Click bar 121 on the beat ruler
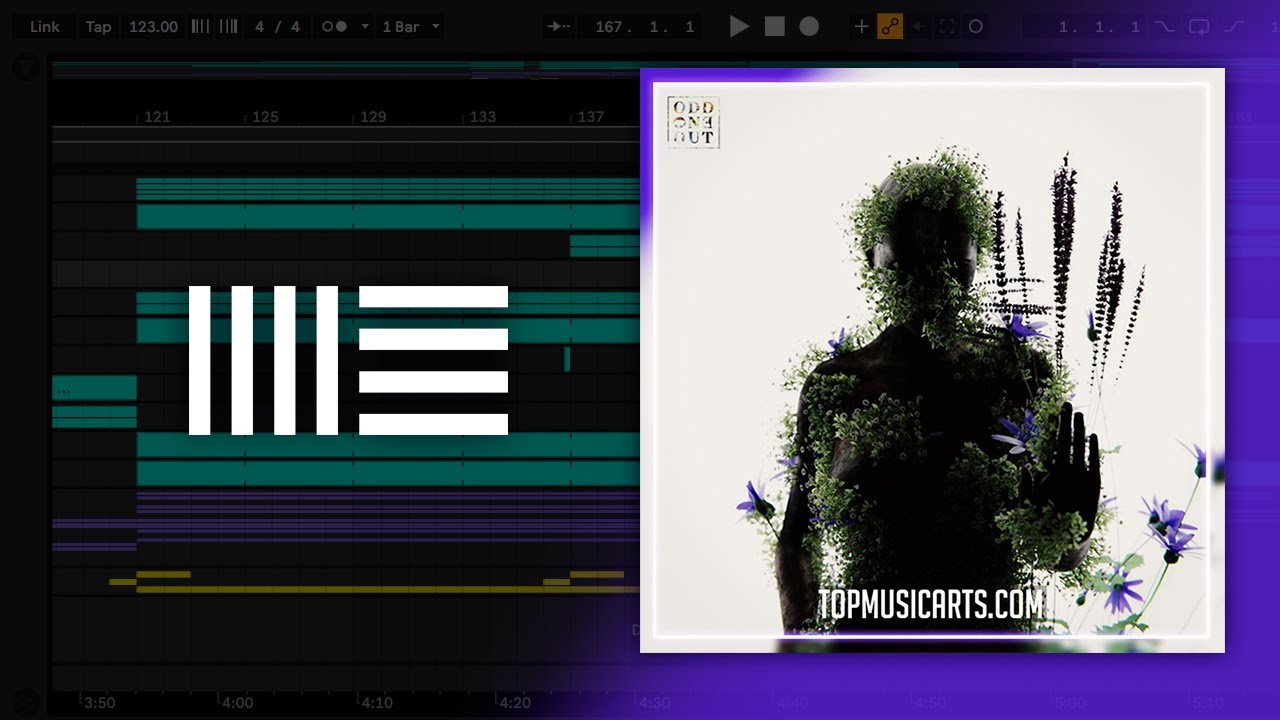 pos(156,117)
